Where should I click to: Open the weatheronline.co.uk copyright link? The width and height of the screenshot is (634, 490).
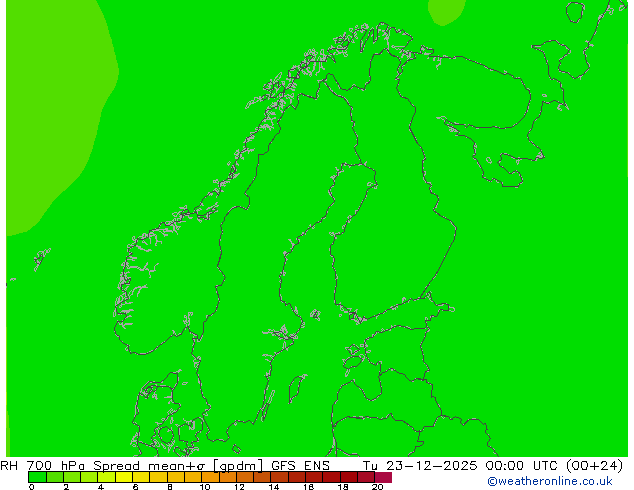click(x=549, y=481)
